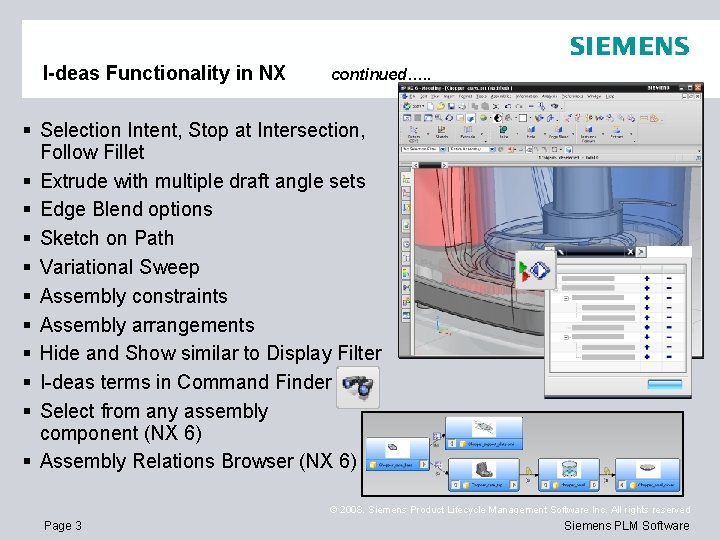Click the green teal solid tool icon
Image resolution: width=720 pixels, height=540 pixels.
click(x=503, y=132)
